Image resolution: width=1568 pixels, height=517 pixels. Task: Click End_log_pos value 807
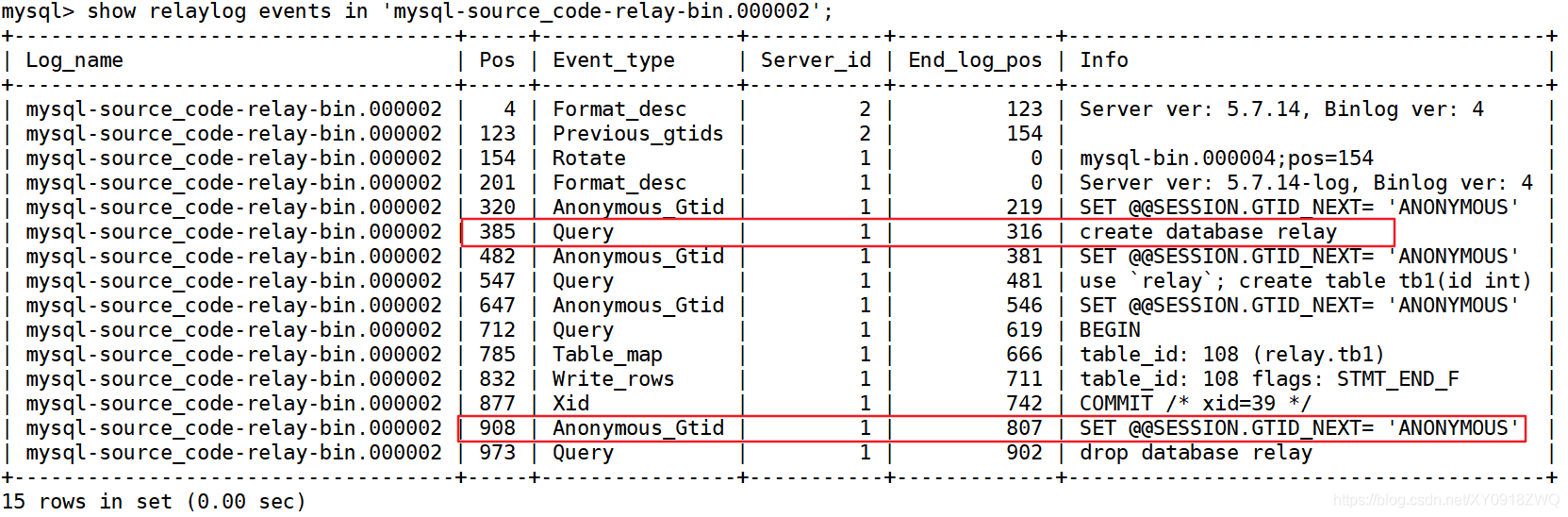1024,428
